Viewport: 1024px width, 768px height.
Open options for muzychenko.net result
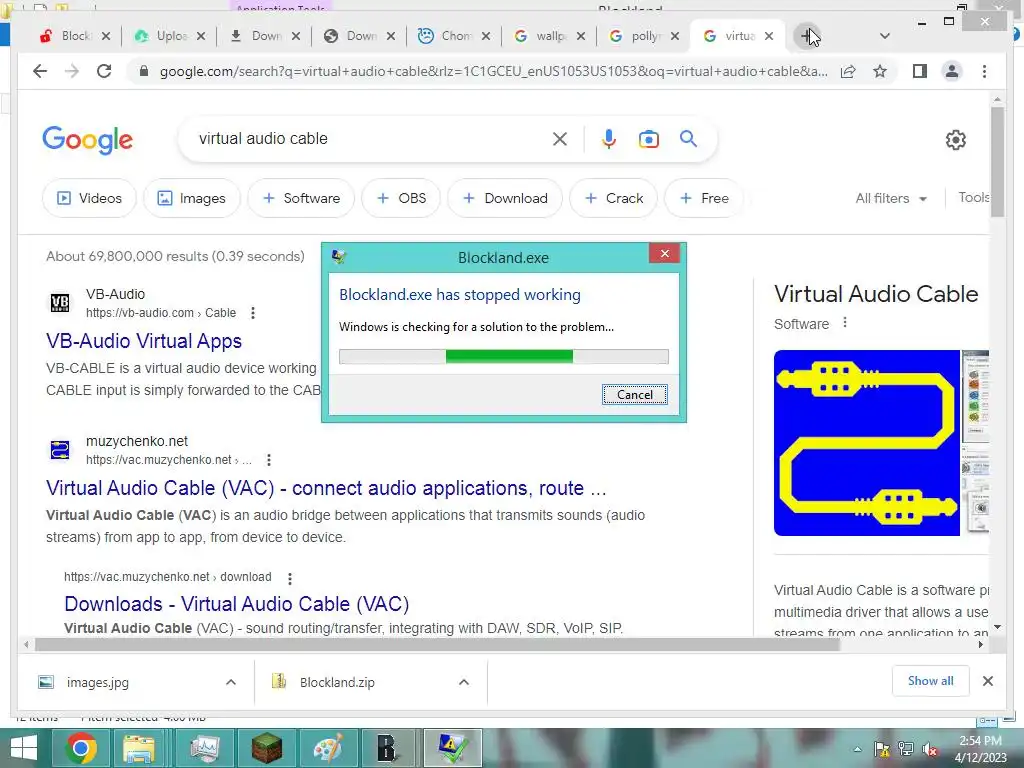(x=268, y=460)
